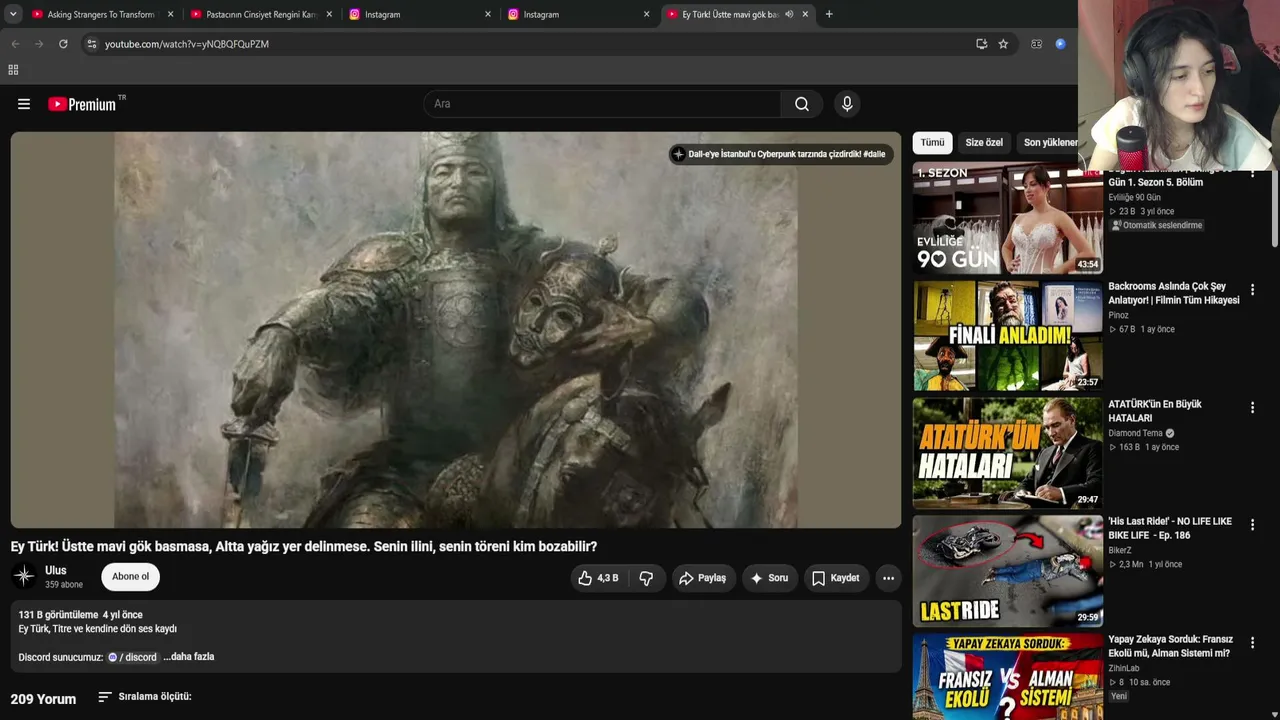The image size is (1280, 720).
Task: Open the ATATÜRK'ün En Büyük HATALARI title
Action: coord(1155,411)
